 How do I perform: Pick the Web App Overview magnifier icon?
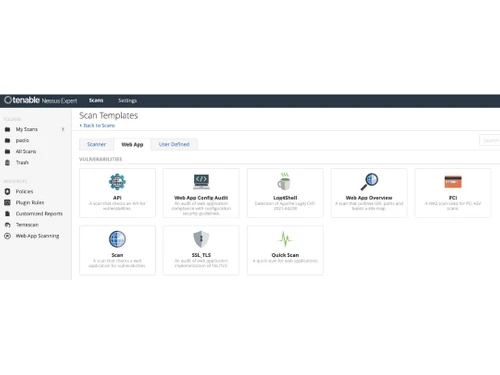(369, 182)
